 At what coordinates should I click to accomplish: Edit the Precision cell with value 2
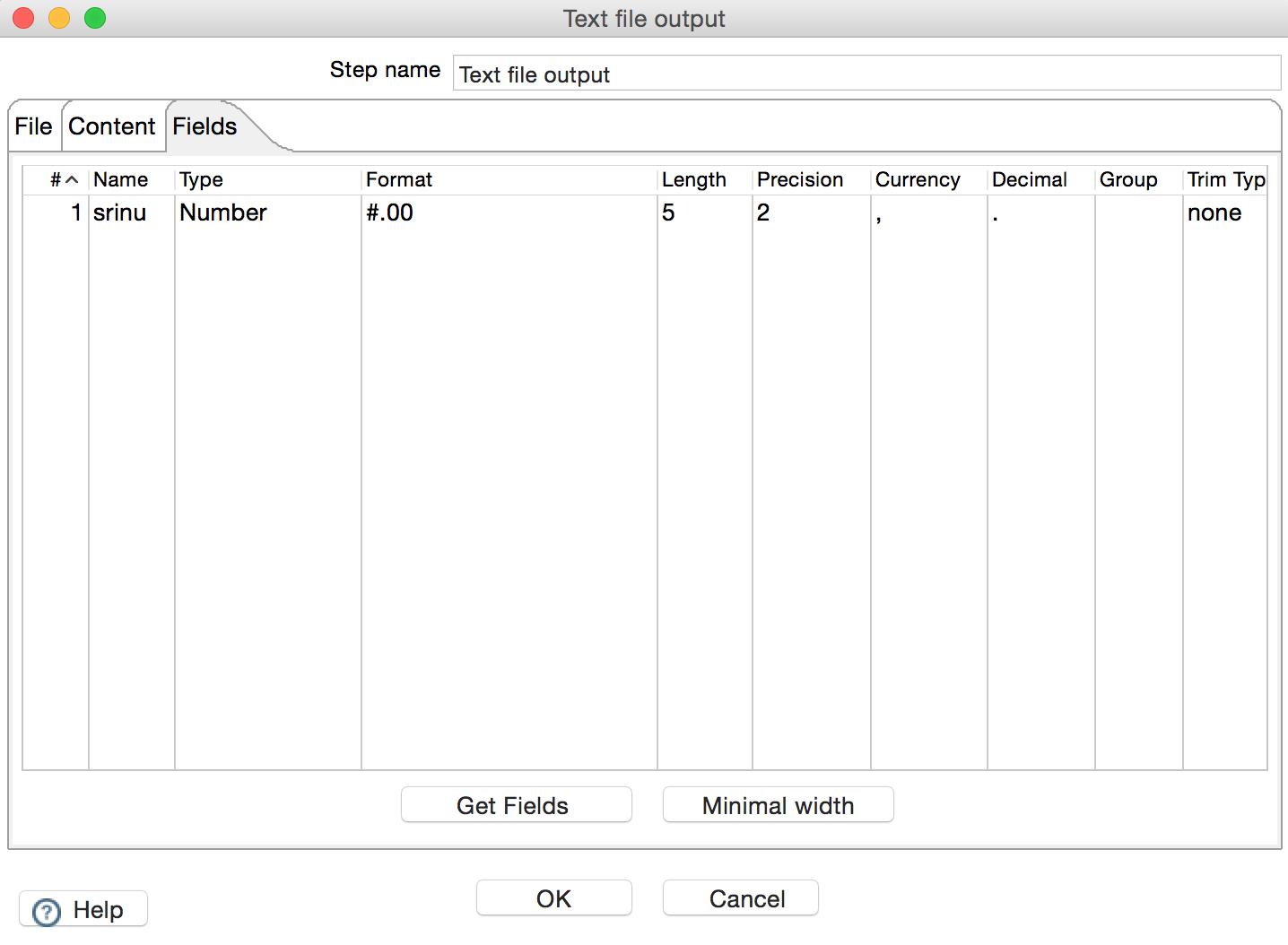coord(810,212)
